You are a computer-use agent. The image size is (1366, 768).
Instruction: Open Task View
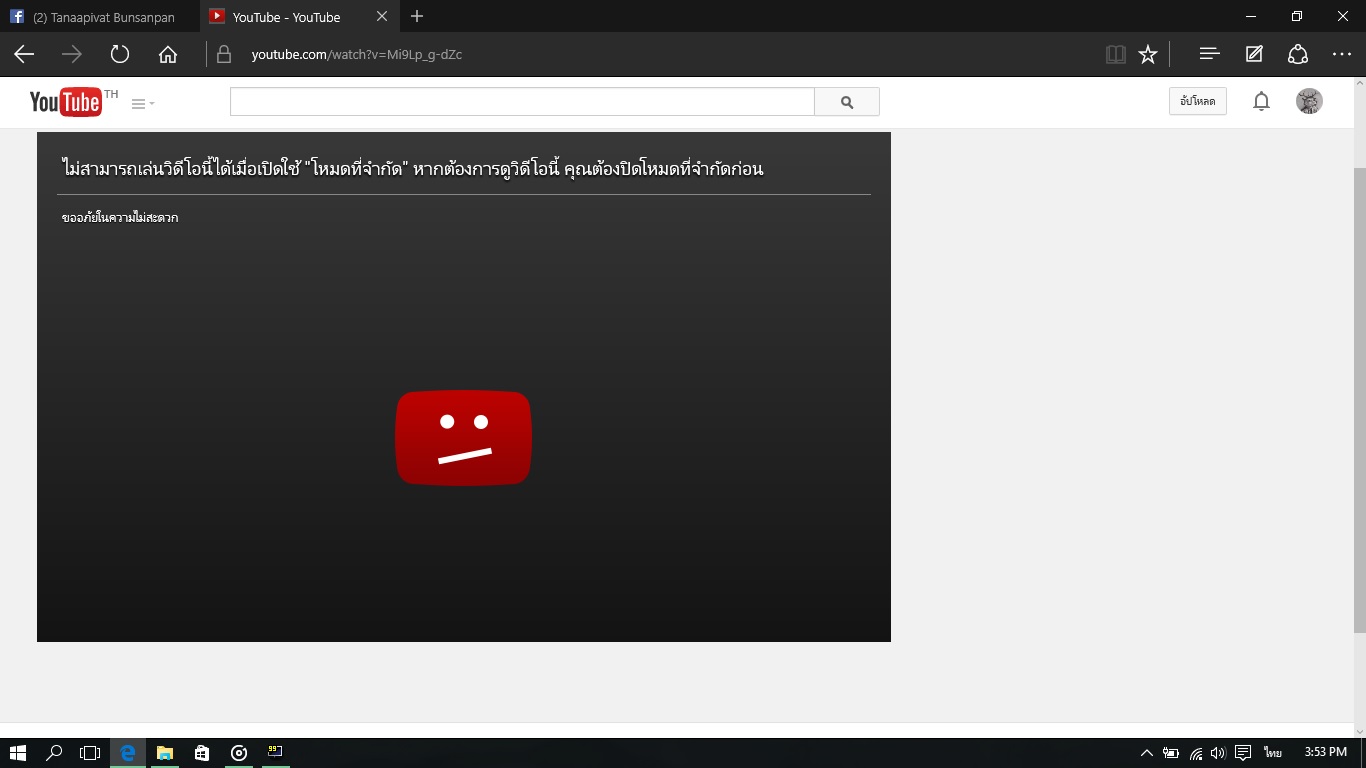pyautogui.click(x=90, y=753)
